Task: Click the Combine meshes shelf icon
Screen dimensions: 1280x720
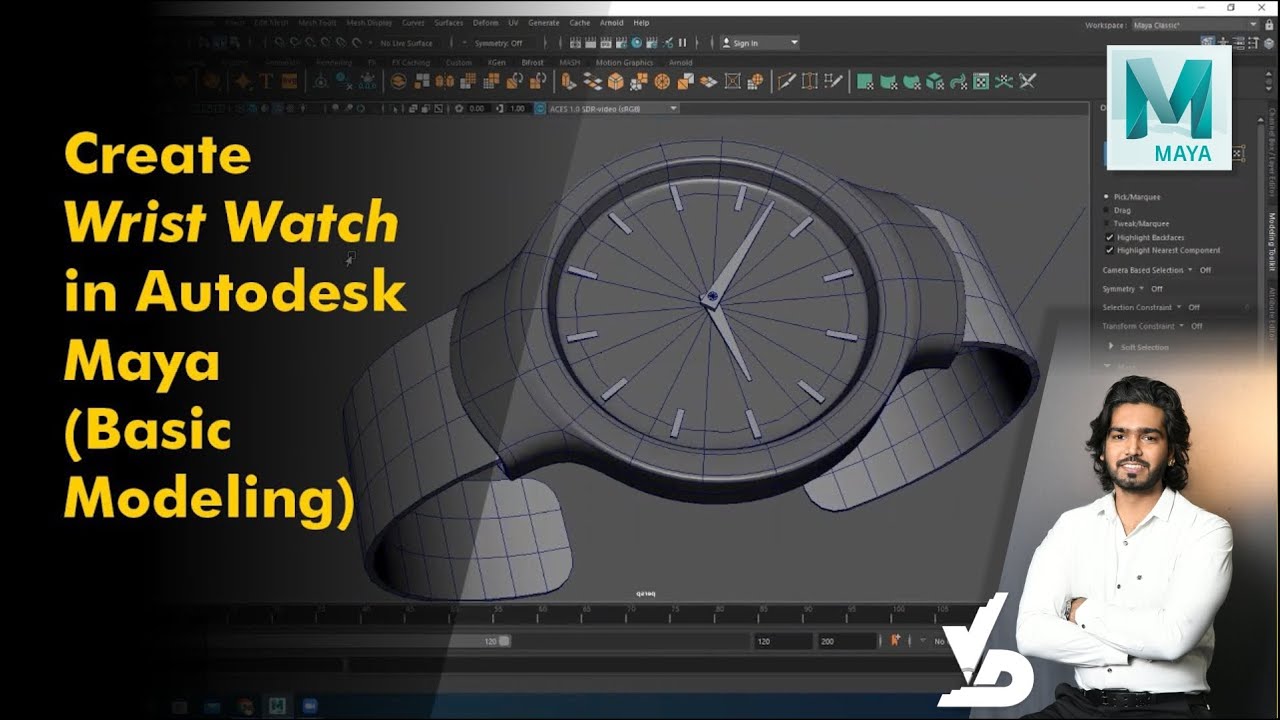Action: pos(398,81)
